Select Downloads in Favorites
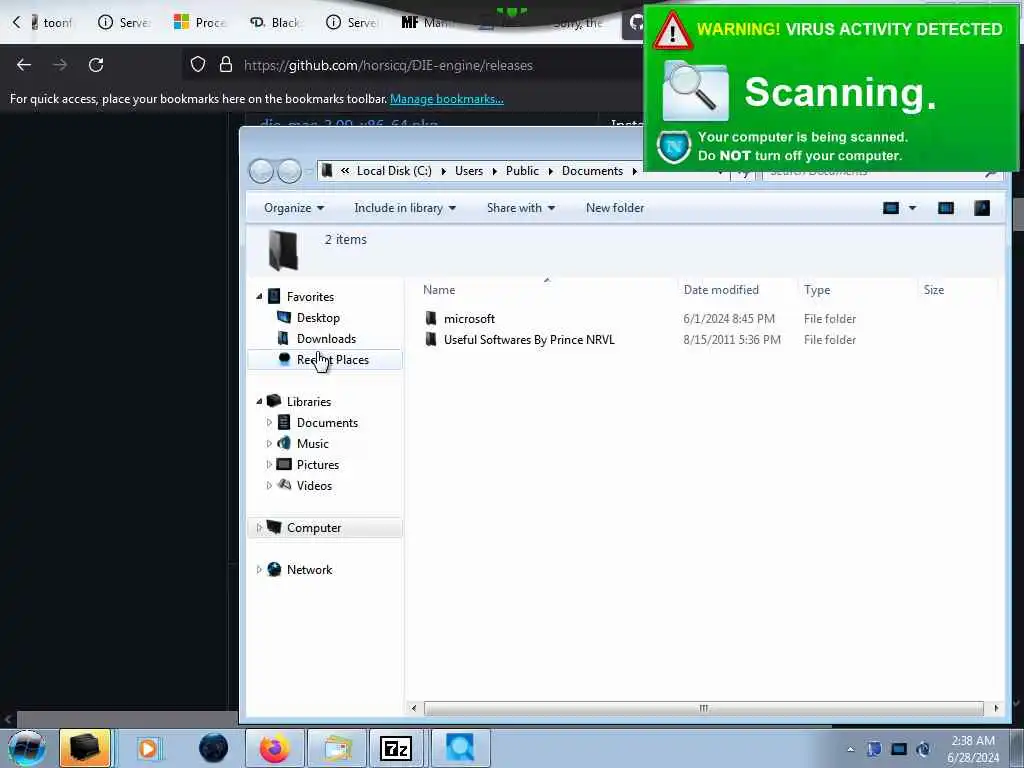Screen dimensions: 1024x768 point(326,338)
